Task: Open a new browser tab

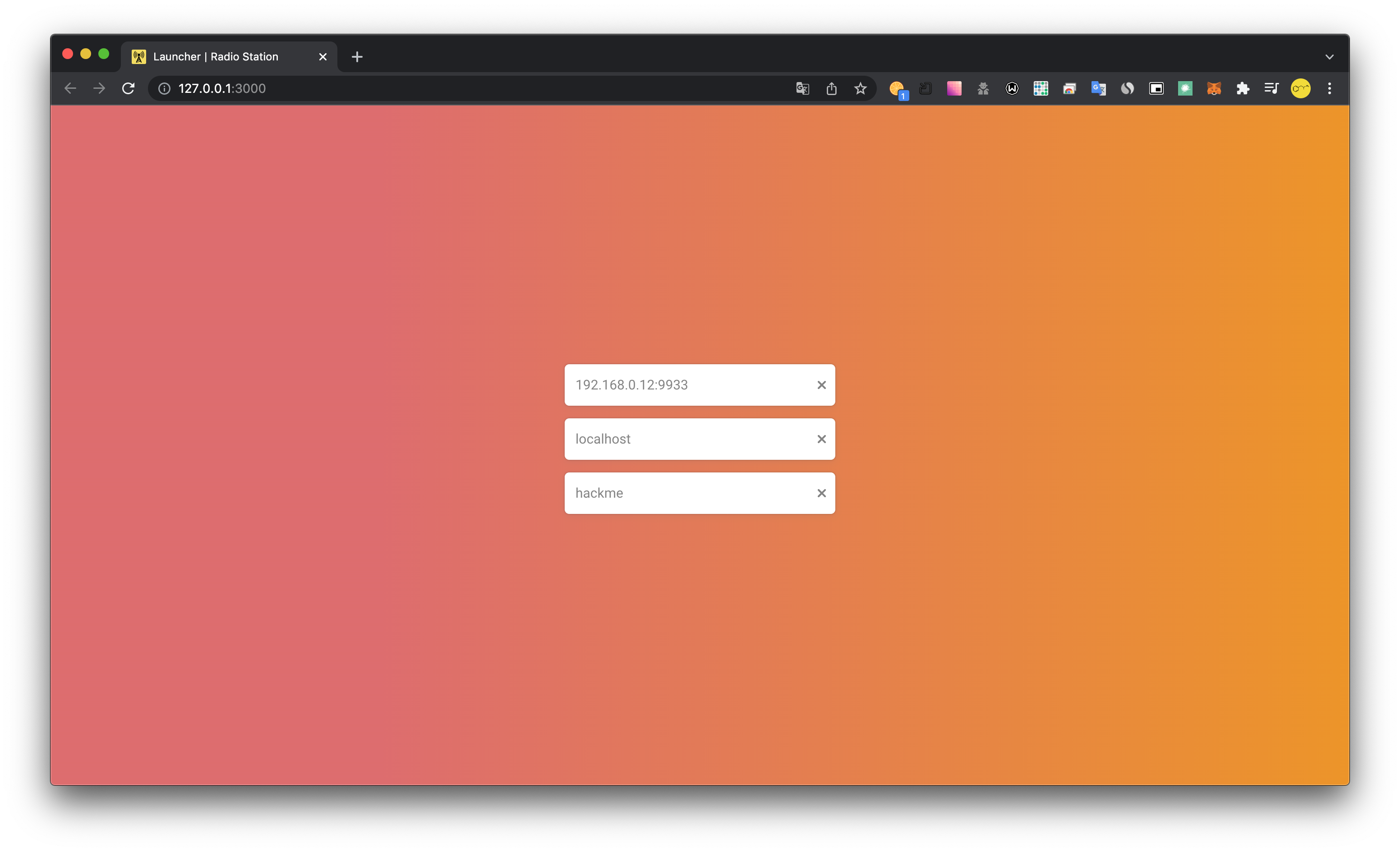Action: coord(357,57)
